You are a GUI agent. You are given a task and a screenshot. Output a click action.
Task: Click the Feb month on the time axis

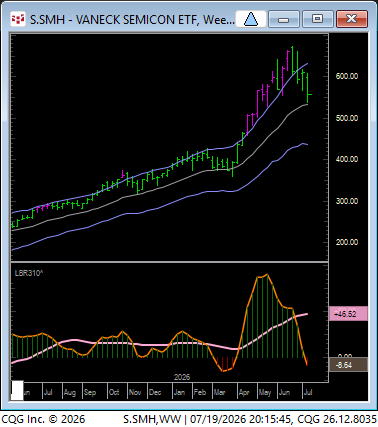(200, 392)
